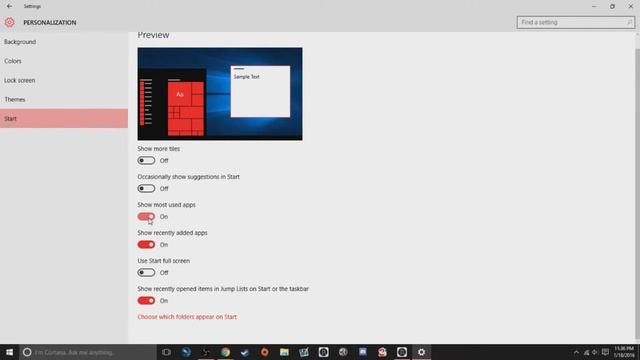Viewport: 640px width, 360px height.
Task: Turn on Use Start full screen
Action: click(x=146, y=273)
